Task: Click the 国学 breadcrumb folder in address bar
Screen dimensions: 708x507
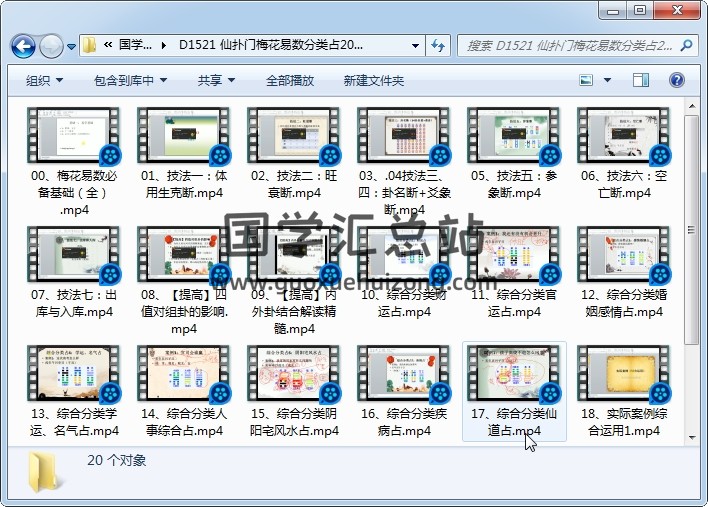Action: point(135,45)
